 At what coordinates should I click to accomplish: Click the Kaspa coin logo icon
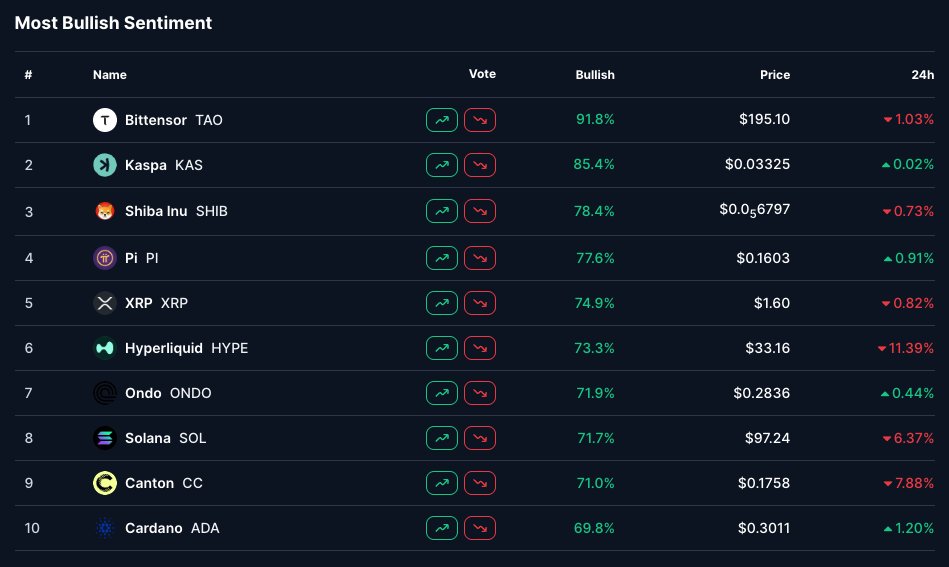105,165
